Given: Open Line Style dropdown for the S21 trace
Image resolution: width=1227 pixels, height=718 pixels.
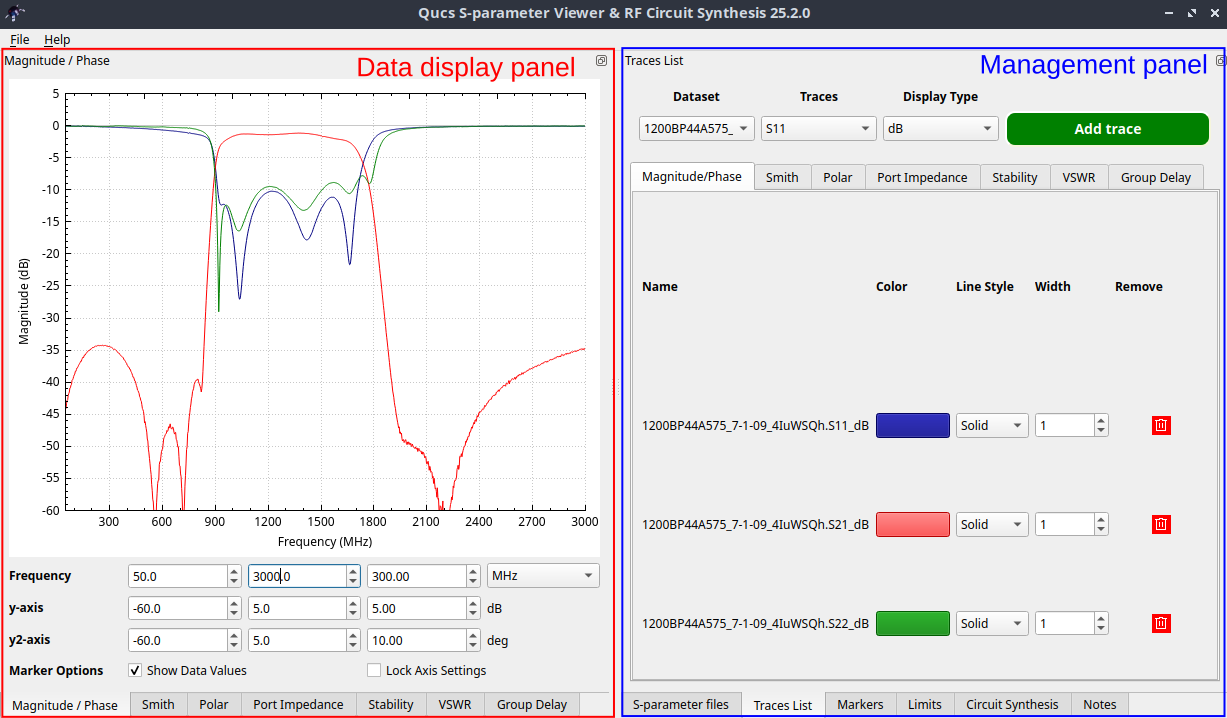Looking at the screenshot, I should tap(992, 524).
